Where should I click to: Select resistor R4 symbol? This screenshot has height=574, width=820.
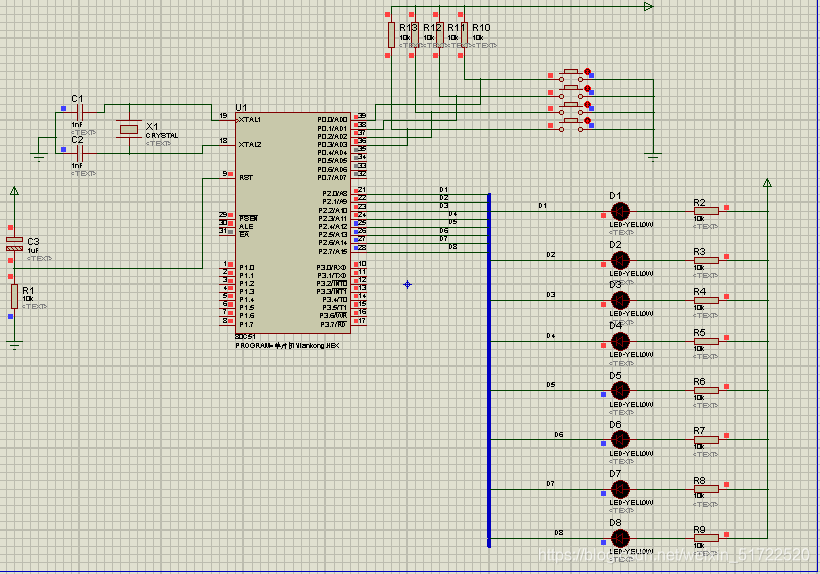pos(707,301)
